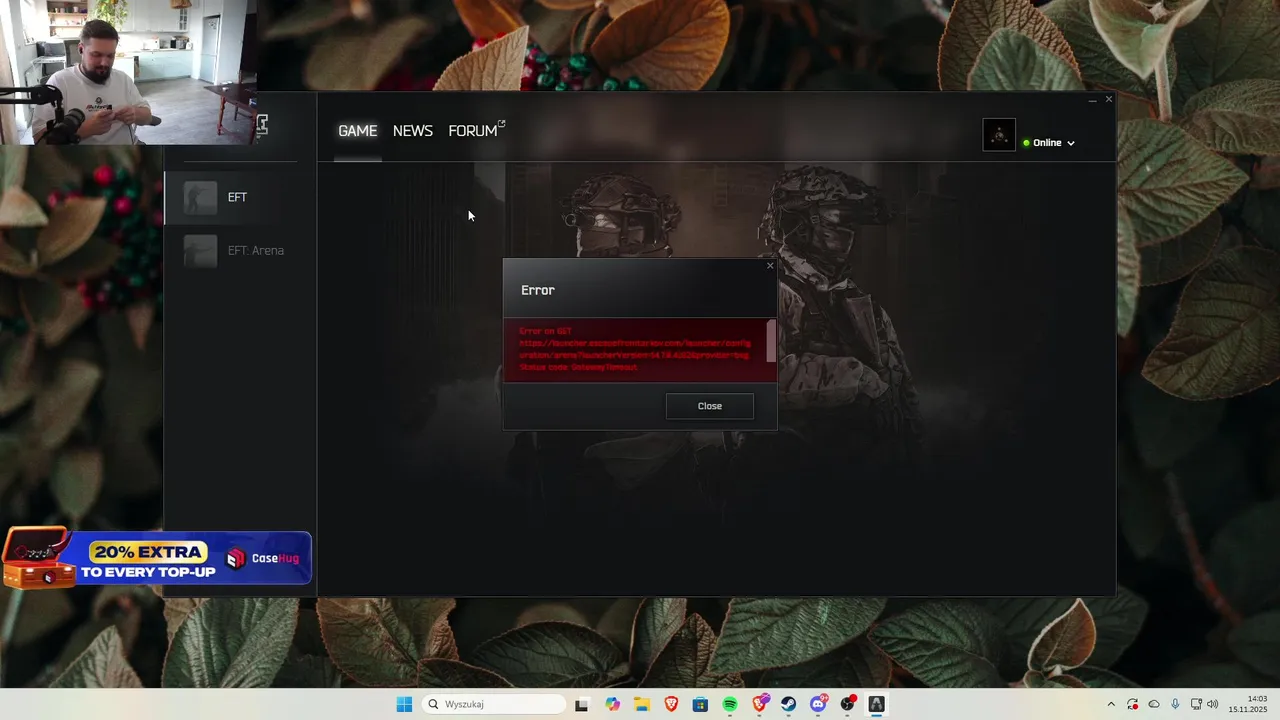Open Steam from the taskbar
Screen dimensions: 1280x720
[x=789, y=704]
